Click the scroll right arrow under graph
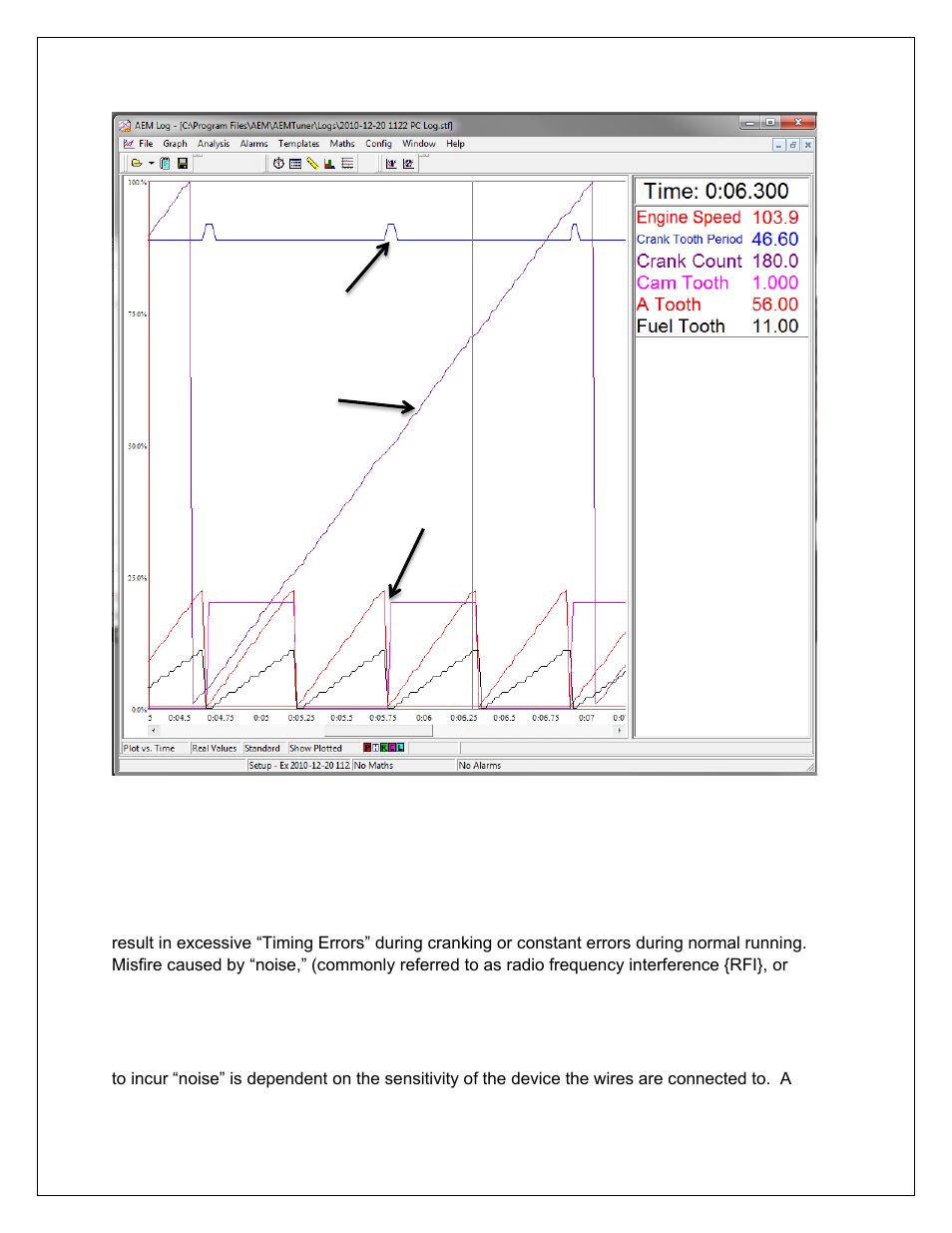The image size is (952, 1233). point(621,731)
